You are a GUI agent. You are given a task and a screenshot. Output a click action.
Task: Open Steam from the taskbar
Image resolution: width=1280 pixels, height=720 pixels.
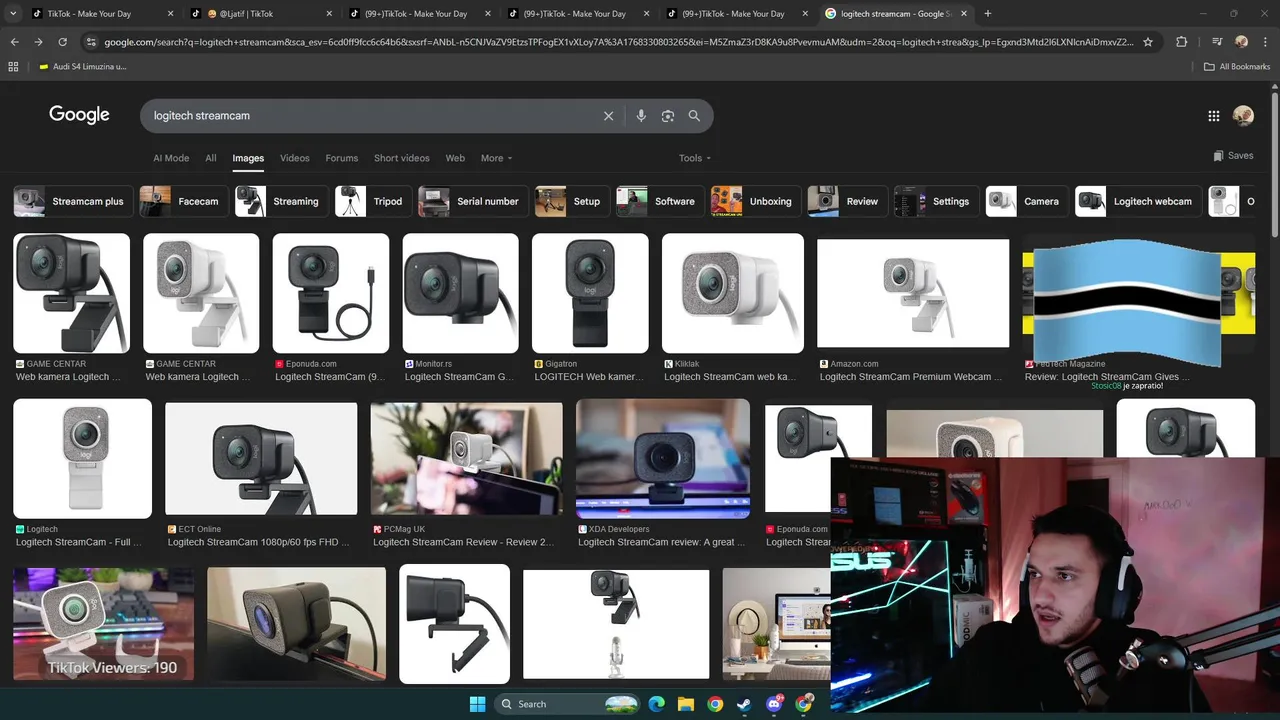coord(745,704)
